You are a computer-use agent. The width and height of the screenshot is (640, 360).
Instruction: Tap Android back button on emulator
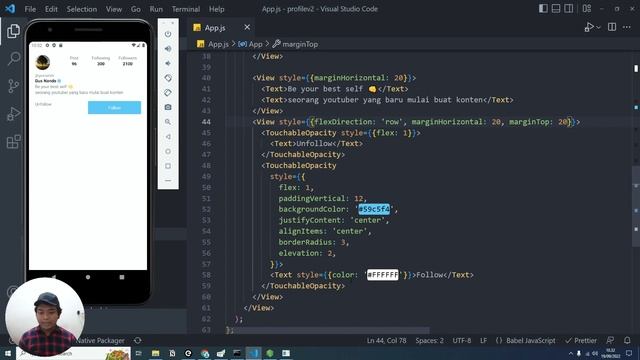coord(54,277)
